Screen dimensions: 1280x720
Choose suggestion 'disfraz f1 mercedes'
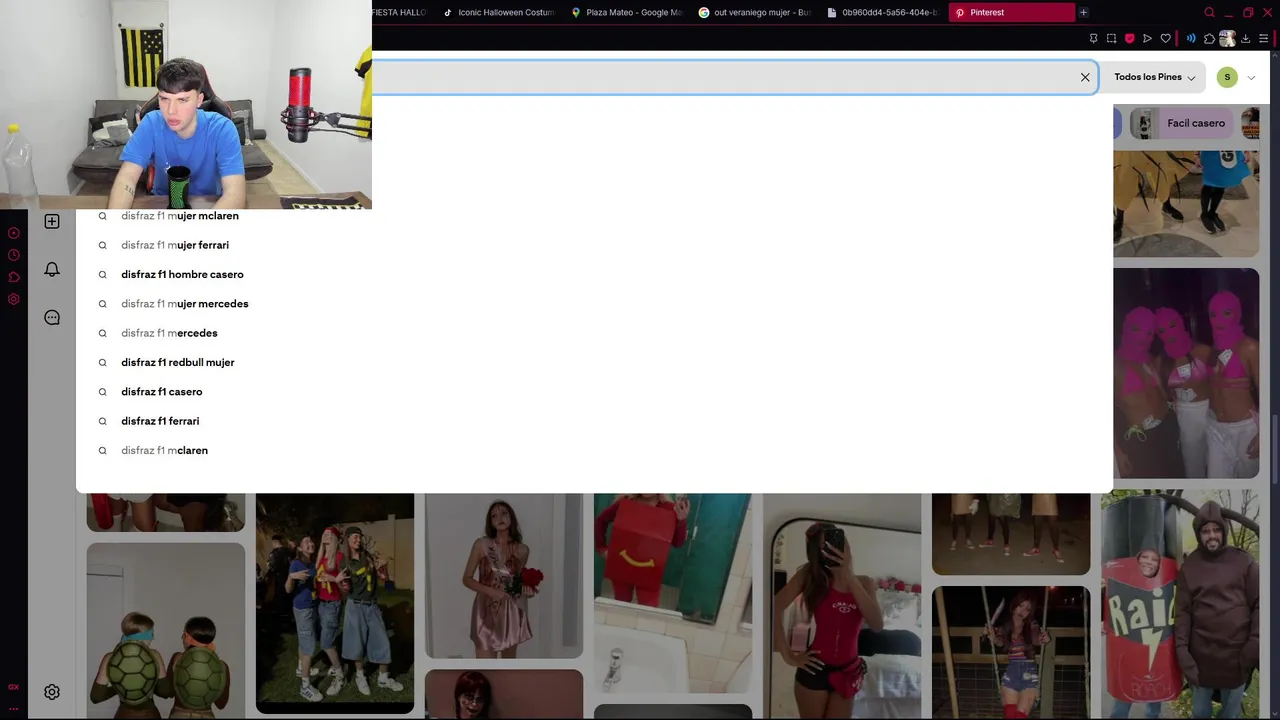click(x=169, y=333)
